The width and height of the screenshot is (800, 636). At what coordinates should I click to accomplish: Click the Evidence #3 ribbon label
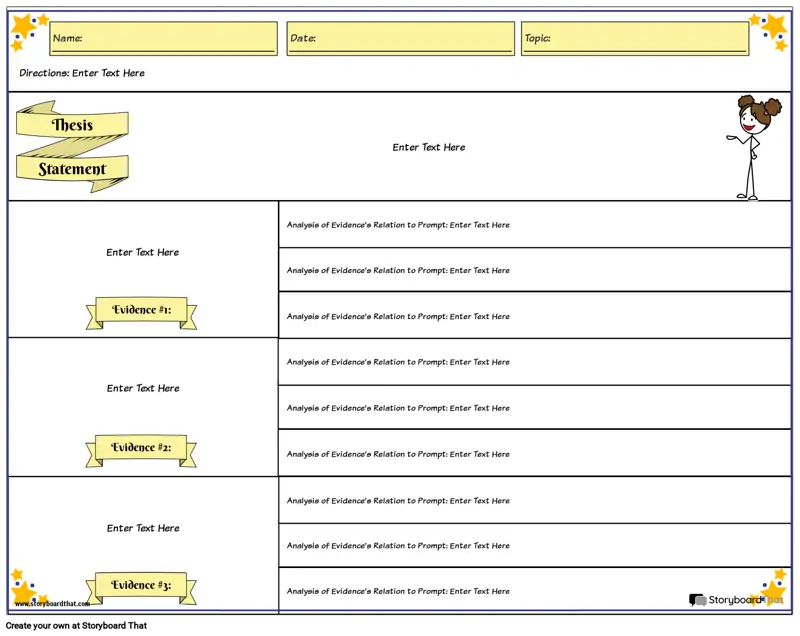click(x=141, y=585)
